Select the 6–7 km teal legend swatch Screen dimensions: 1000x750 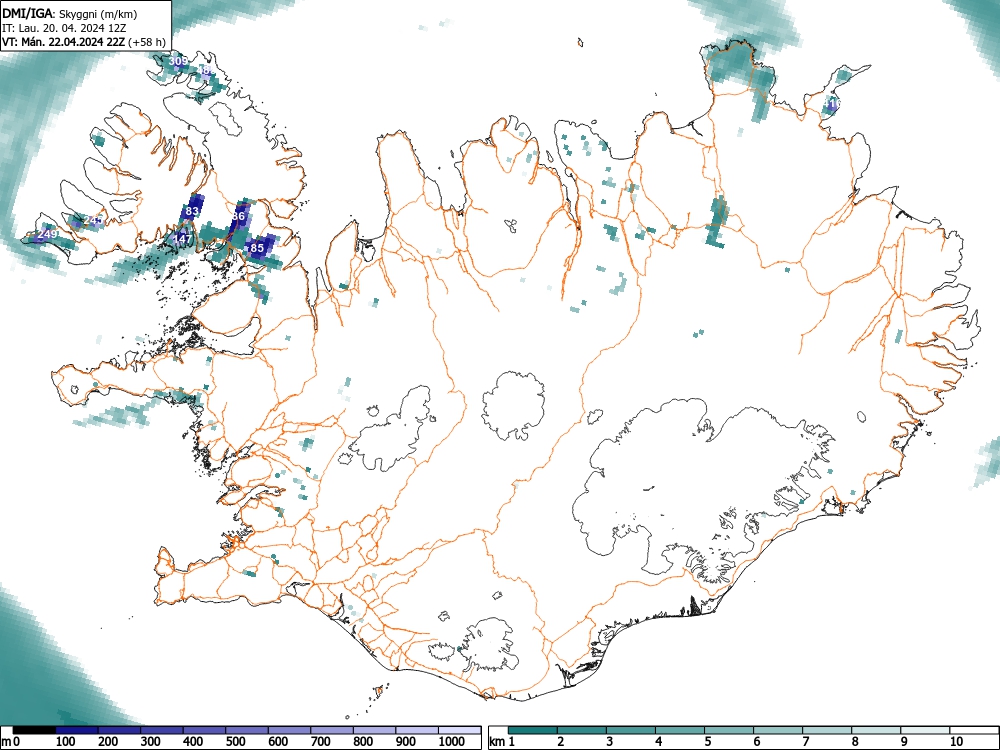click(778, 730)
